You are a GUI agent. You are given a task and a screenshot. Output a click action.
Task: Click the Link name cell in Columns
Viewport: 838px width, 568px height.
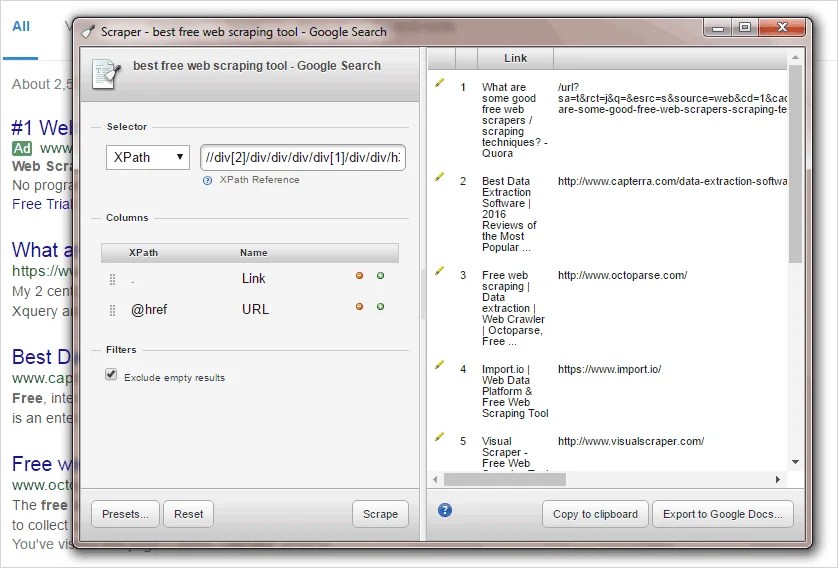pyautogui.click(x=253, y=278)
